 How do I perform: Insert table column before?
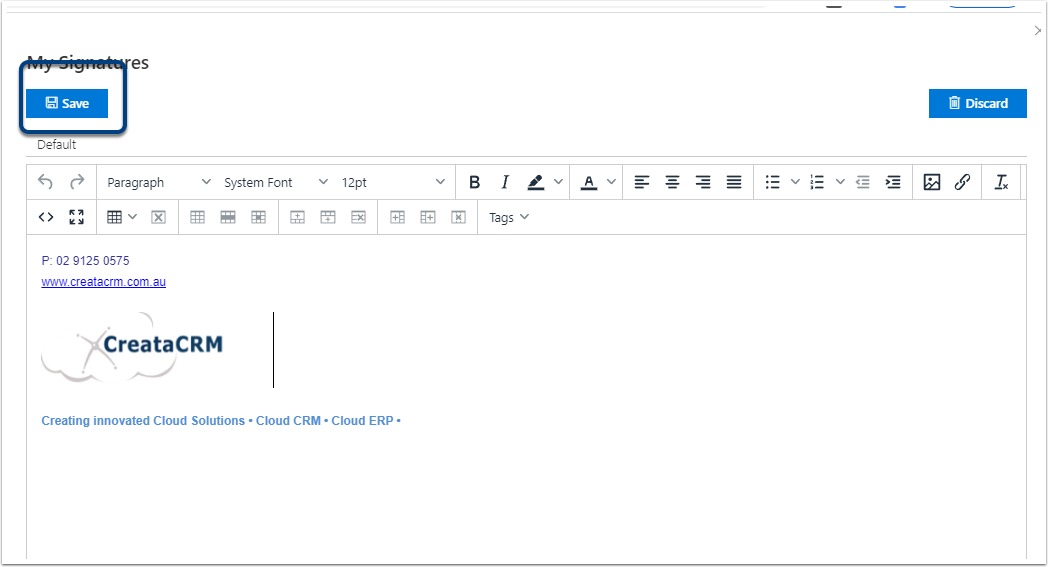(397, 217)
